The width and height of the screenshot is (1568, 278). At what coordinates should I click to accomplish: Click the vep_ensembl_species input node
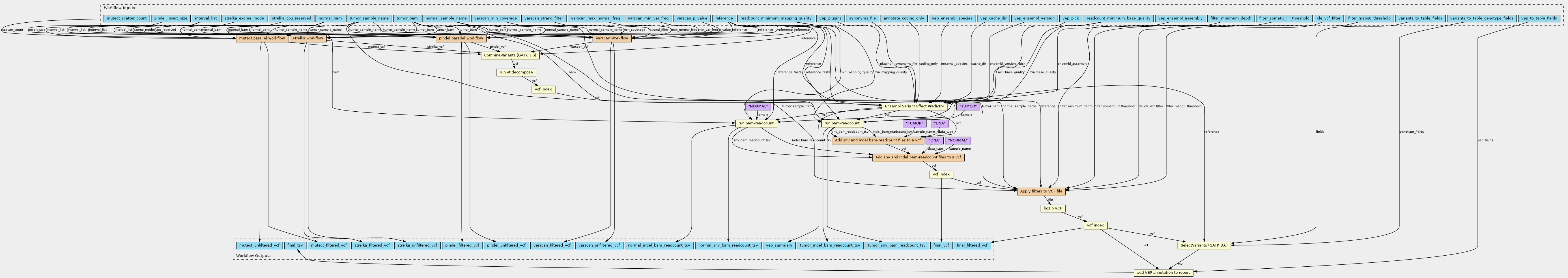tap(953, 18)
